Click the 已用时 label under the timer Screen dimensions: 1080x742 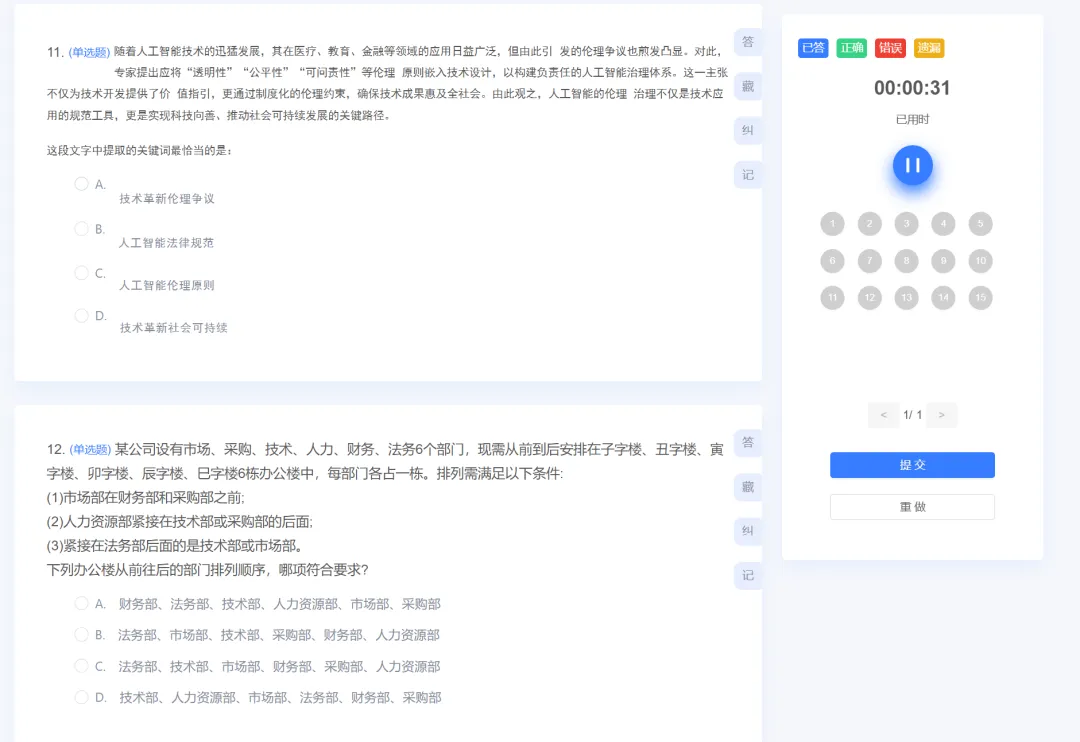coord(912,119)
